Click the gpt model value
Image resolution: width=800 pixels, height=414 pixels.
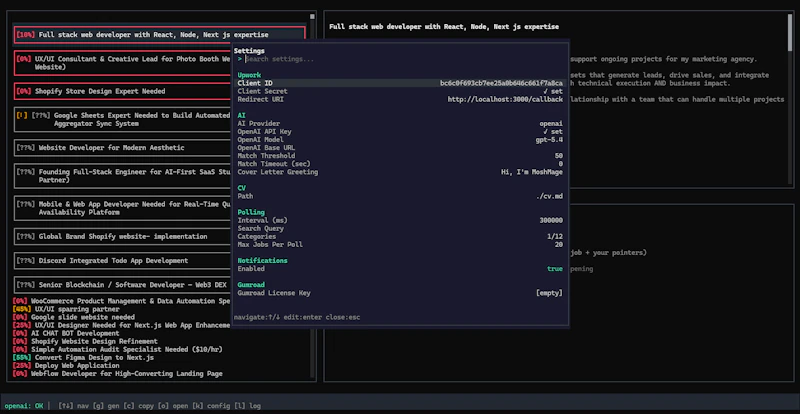click(549, 140)
